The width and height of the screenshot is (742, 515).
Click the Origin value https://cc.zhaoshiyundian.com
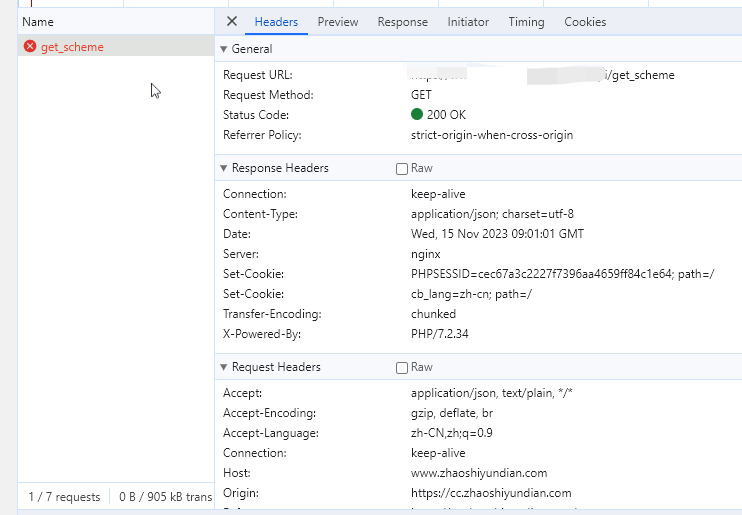coord(491,493)
